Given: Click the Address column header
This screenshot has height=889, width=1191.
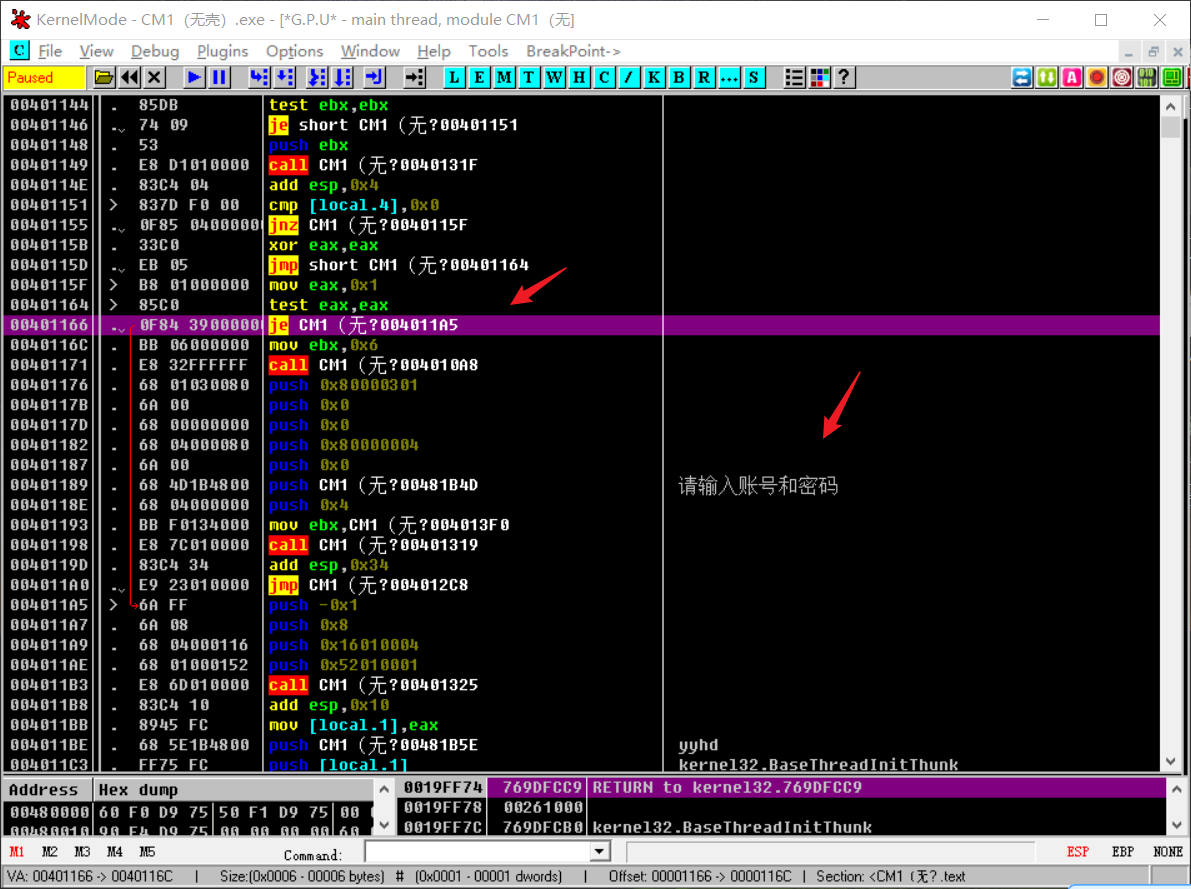Looking at the screenshot, I should [43, 790].
